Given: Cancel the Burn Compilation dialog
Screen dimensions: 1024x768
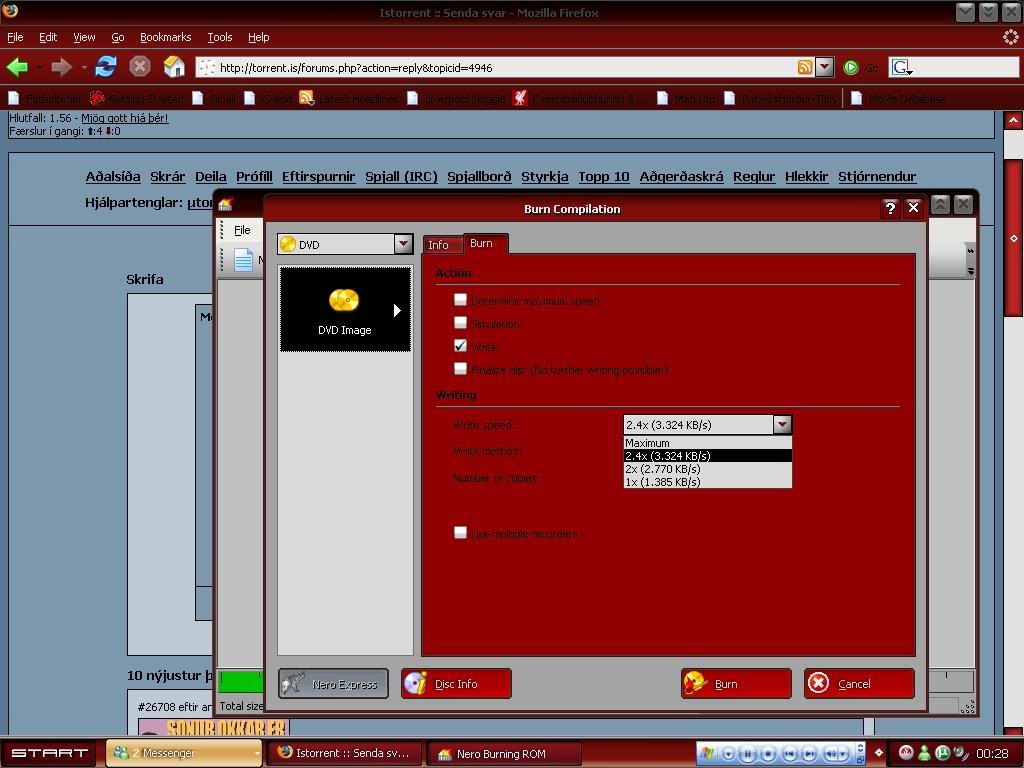Looking at the screenshot, I should coord(859,684).
